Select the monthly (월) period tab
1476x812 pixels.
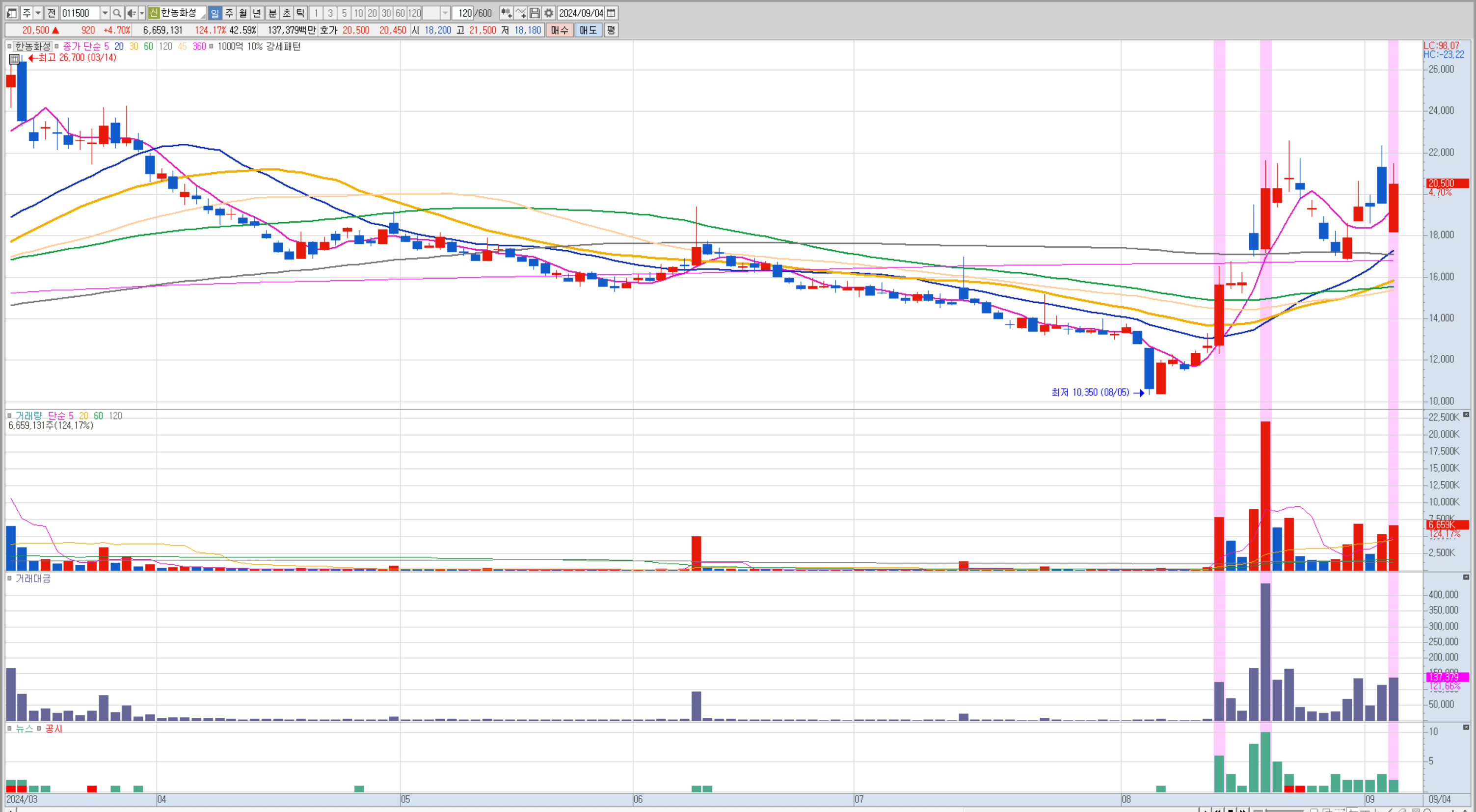pyautogui.click(x=243, y=13)
